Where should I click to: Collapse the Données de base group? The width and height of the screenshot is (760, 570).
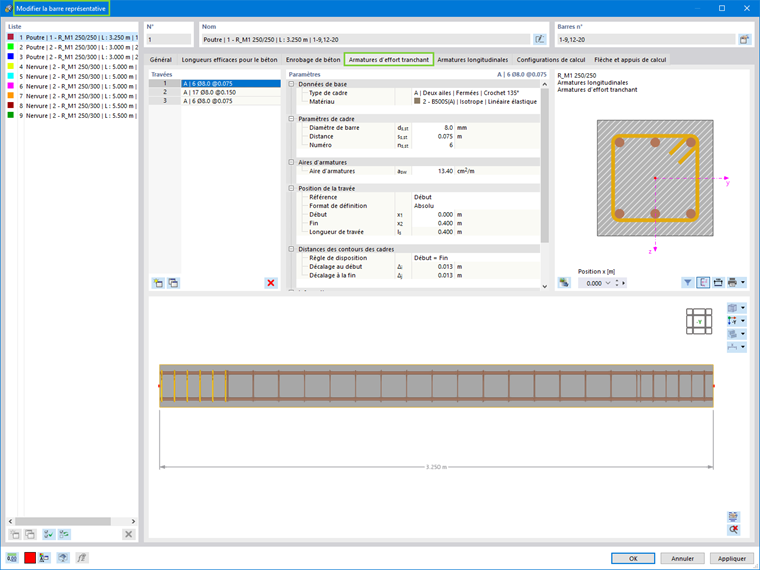291,84
